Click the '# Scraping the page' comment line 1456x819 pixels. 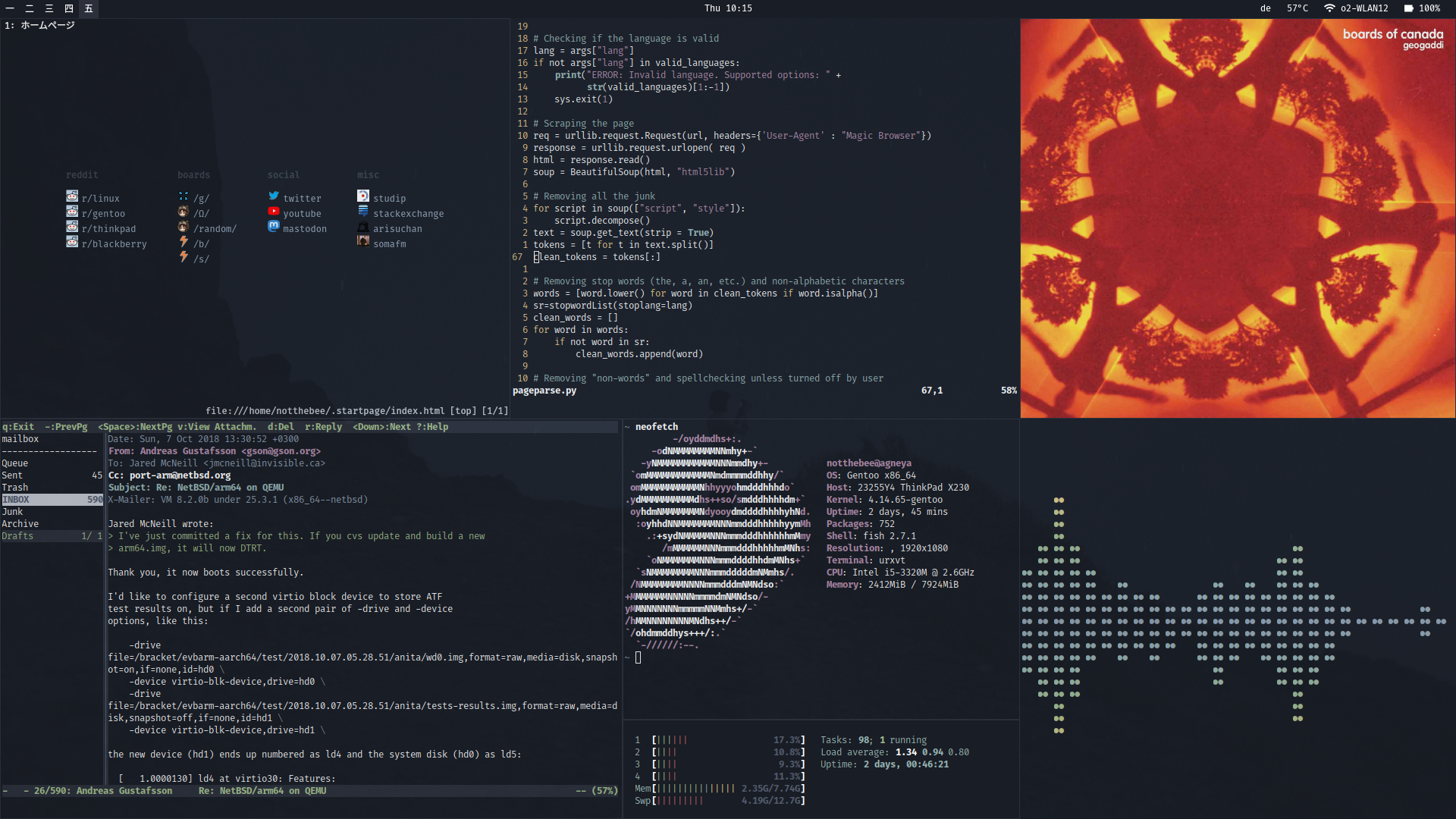click(x=583, y=124)
